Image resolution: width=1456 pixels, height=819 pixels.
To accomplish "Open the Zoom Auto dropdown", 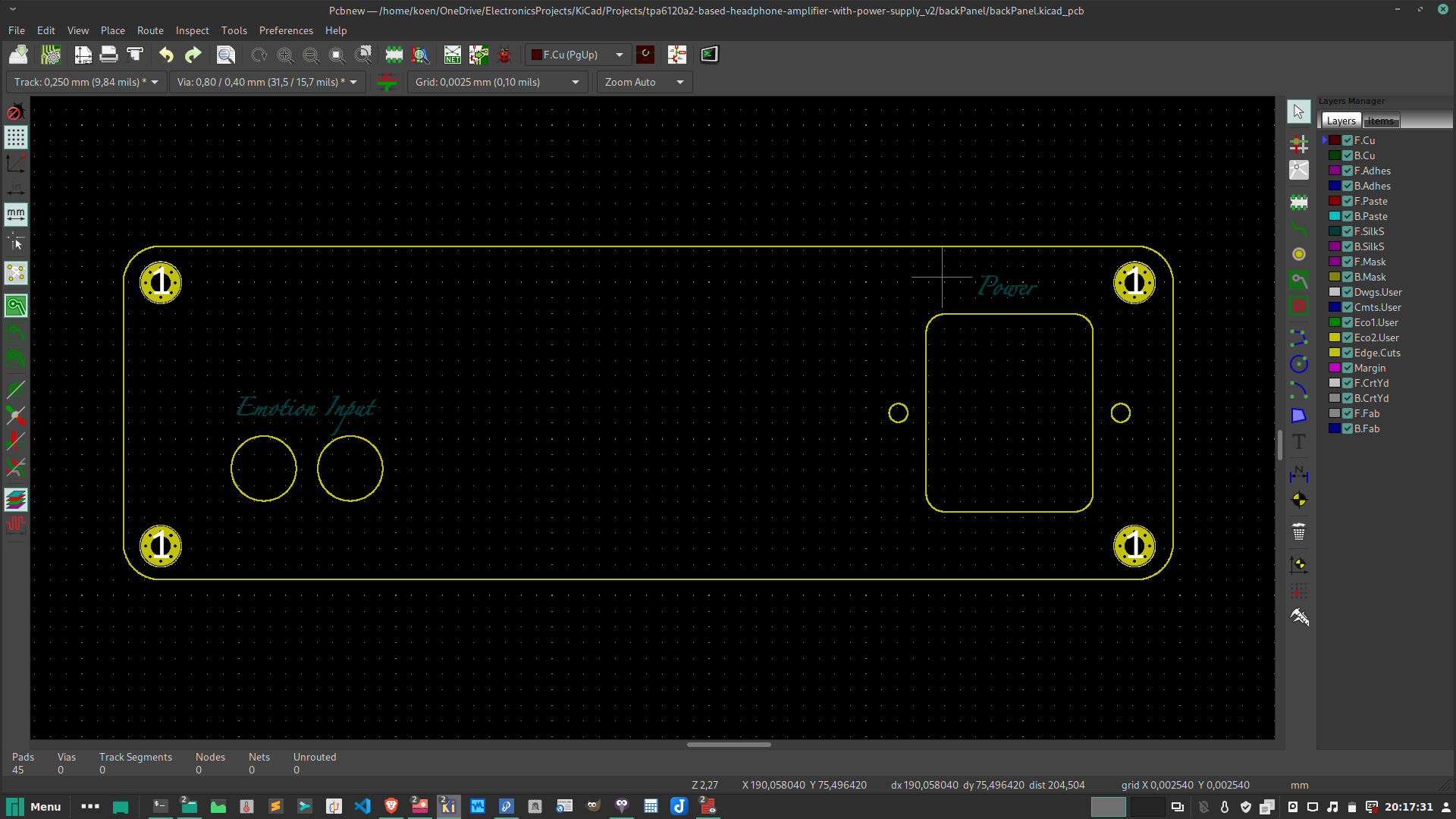I will [645, 82].
